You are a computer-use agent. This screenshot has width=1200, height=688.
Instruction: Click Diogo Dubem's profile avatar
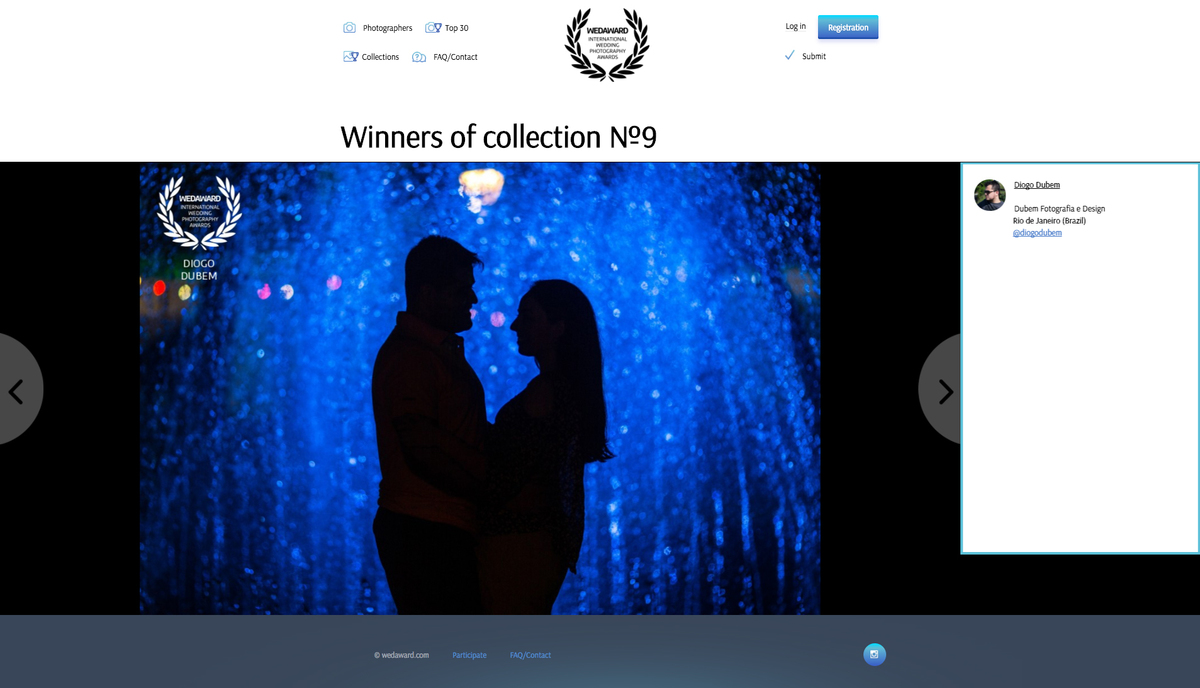click(x=989, y=195)
